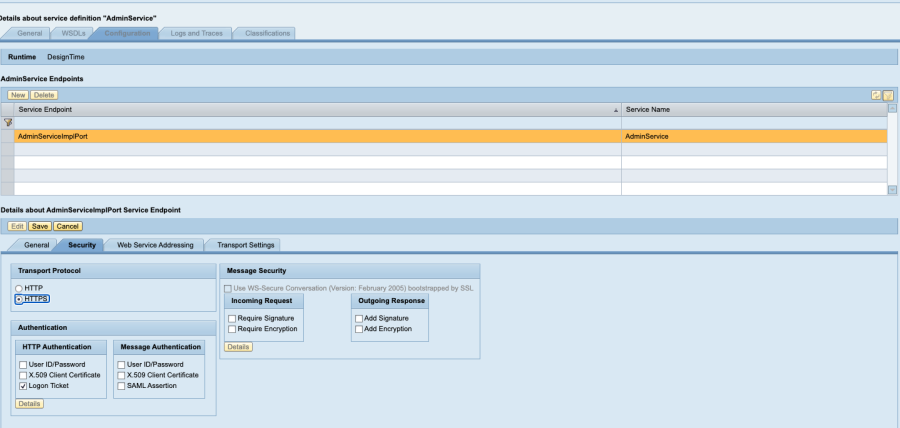Click Service Endpoint column sort arrow
Image resolution: width=900 pixels, height=428 pixels.
[x=615, y=109]
